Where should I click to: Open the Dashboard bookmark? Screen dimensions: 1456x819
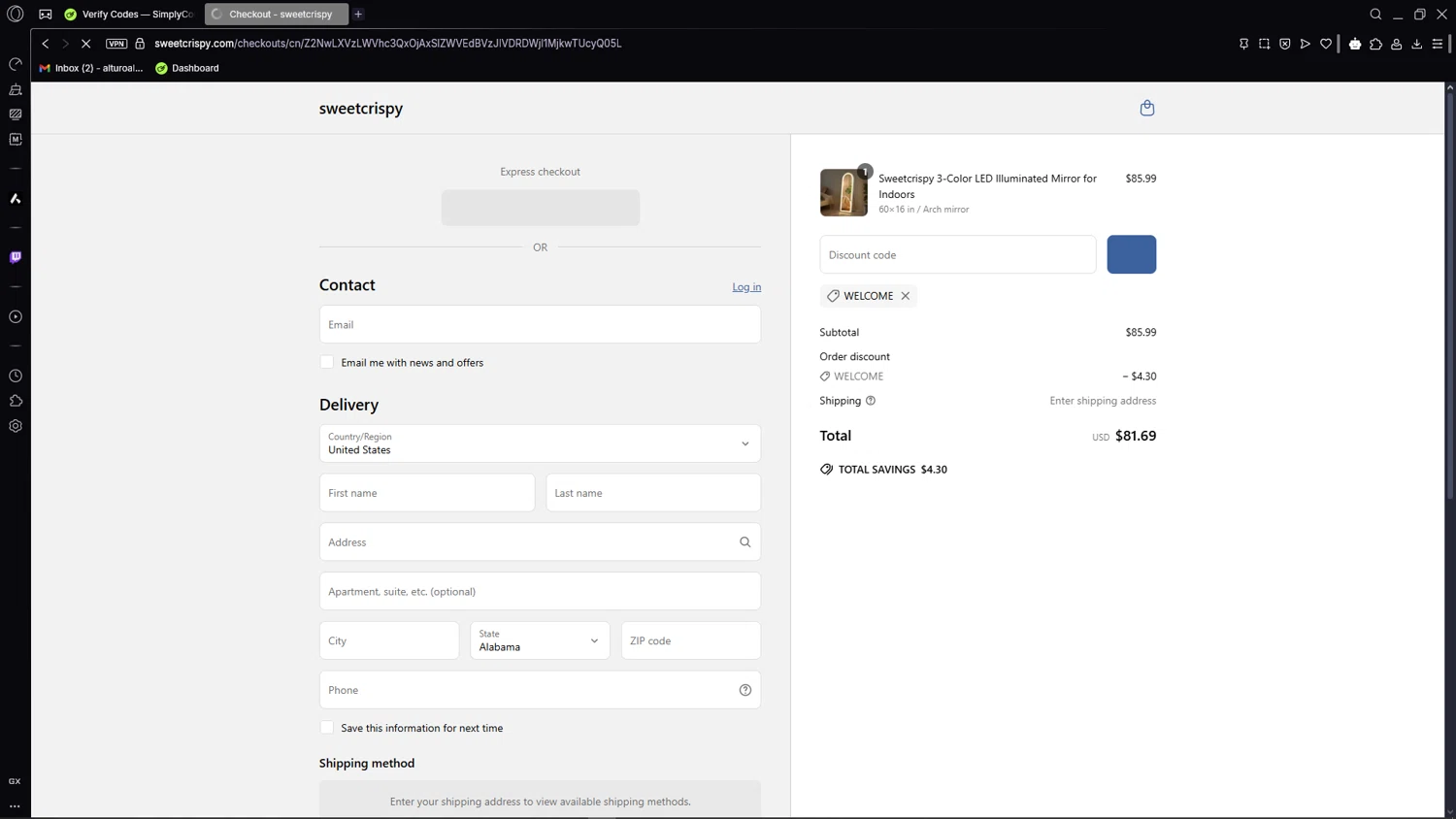pyautogui.click(x=187, y=68)
